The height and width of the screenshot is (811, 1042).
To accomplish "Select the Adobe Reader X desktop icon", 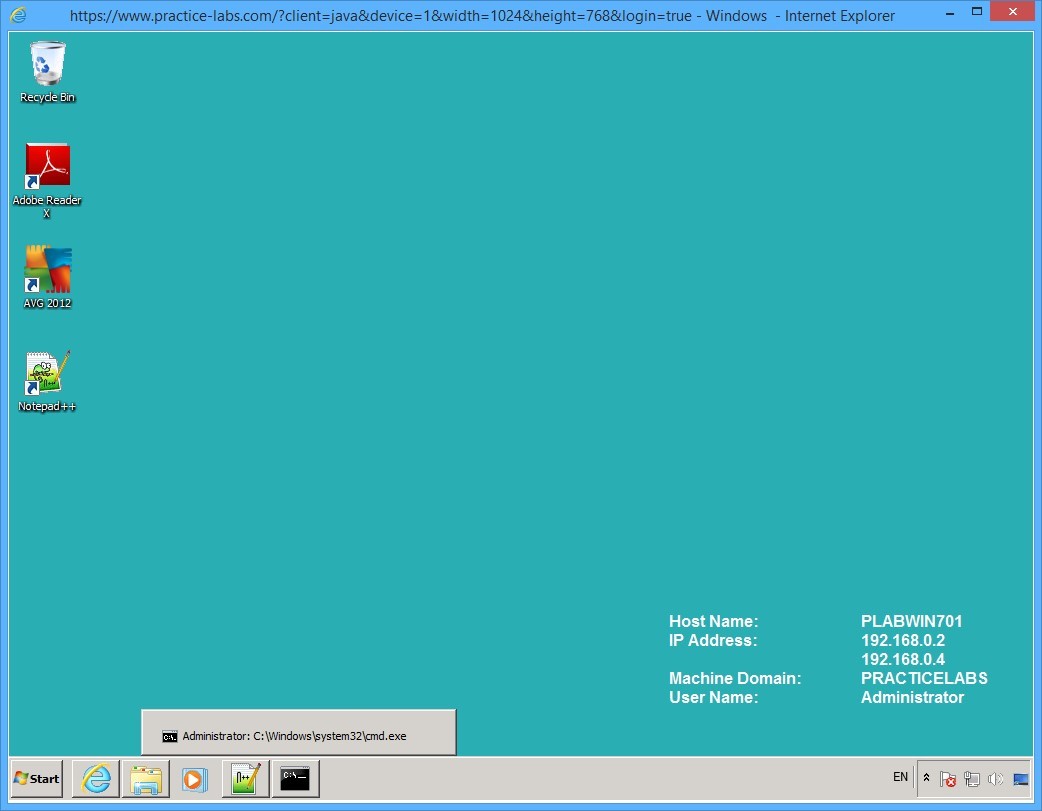I will (46, 165).
